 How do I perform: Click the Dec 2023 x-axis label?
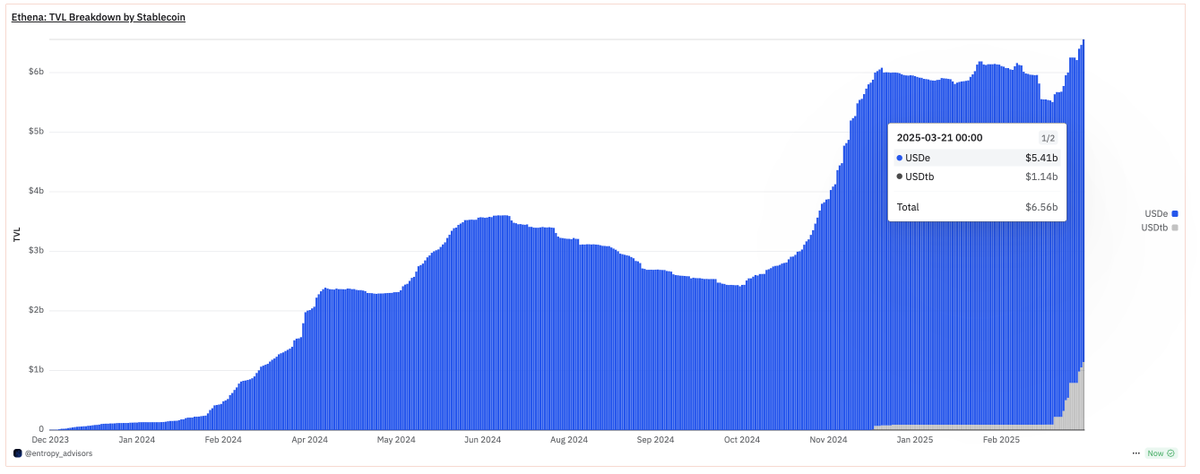coord(51,439)
